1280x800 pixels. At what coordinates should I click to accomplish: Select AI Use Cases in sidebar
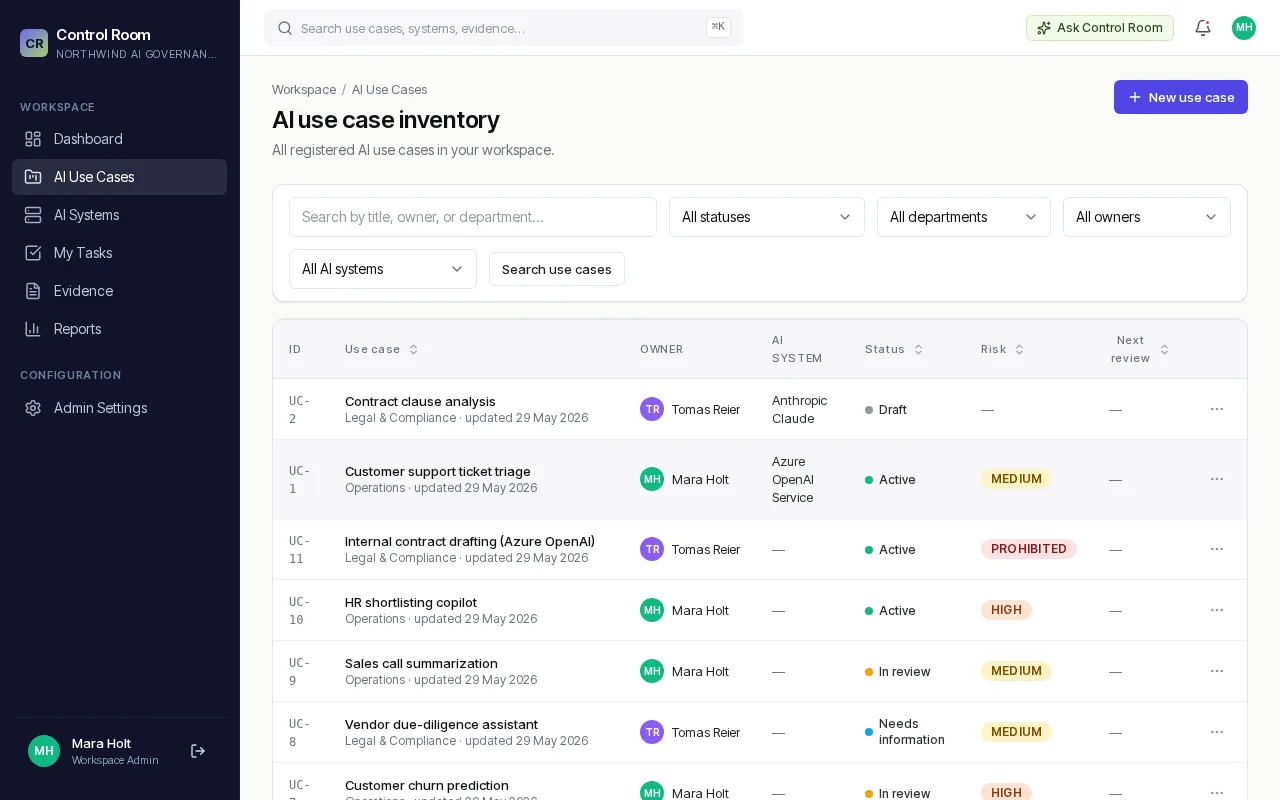(x=120, y=177)
